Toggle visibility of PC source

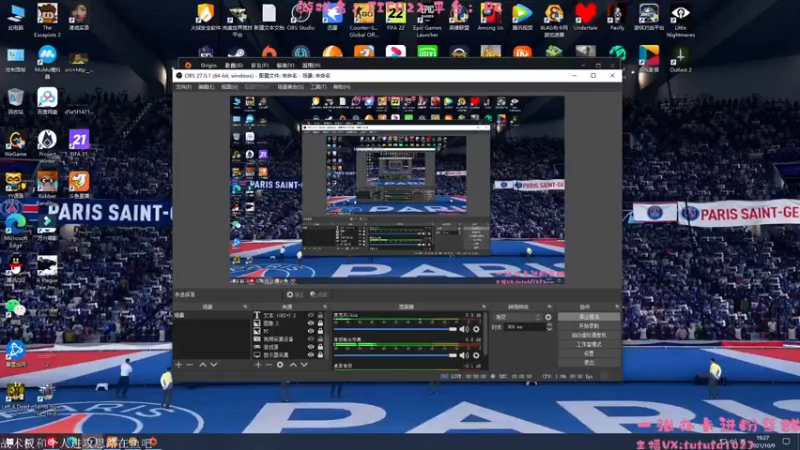310,331
